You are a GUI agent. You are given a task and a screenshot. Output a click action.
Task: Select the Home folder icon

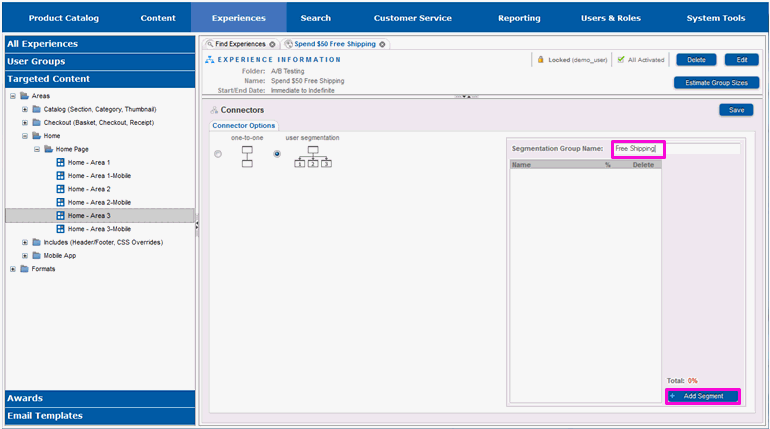coord(36,135)
